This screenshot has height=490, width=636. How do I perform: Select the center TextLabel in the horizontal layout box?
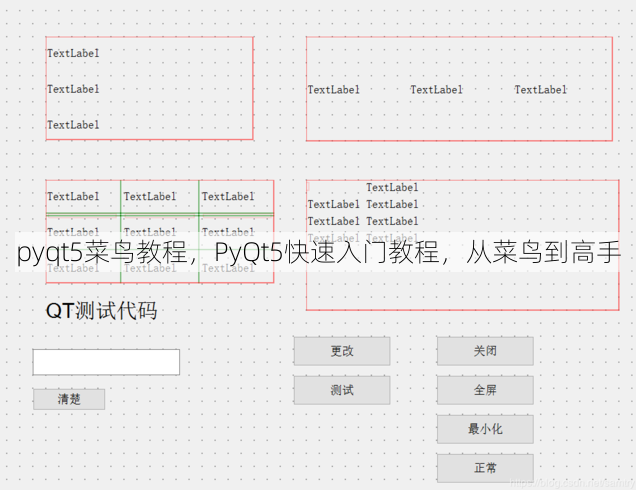[x=436, y=90]
